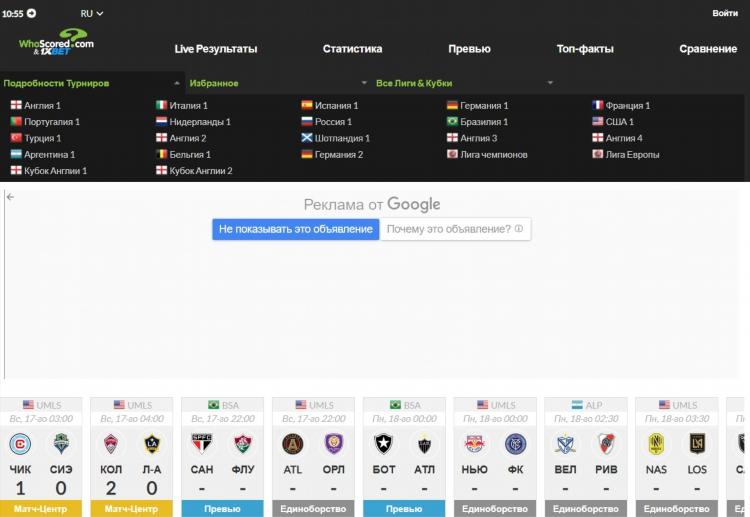Click Почему это объявление? button
This screenshot has height=517, width=750.
coord(455,229)
